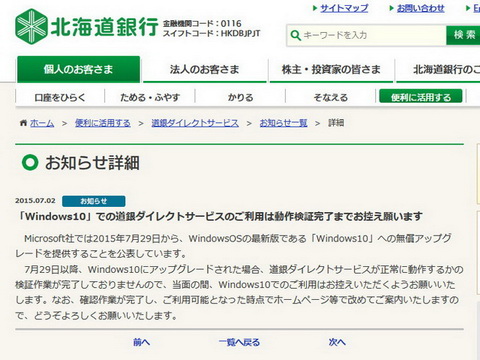This screenshot has height=360, width=480.
Task: Go to next notice via 次へ
Action: click(337, 342)
